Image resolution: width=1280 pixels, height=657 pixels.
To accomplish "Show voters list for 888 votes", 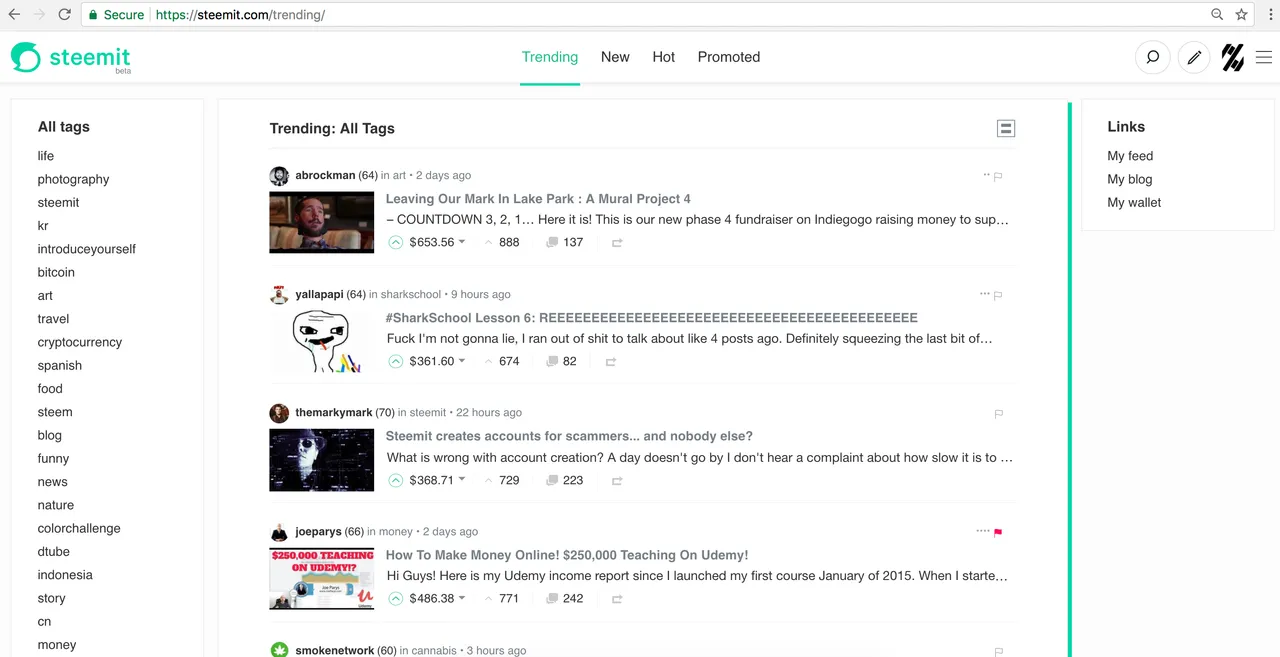I will [509, 242].
